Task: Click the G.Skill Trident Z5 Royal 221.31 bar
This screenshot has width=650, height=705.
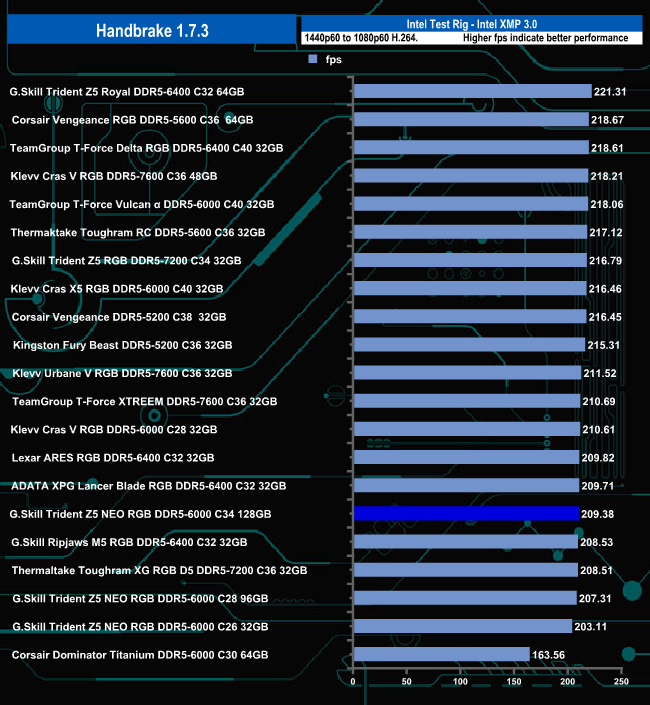Action: [x=472, y=91]
